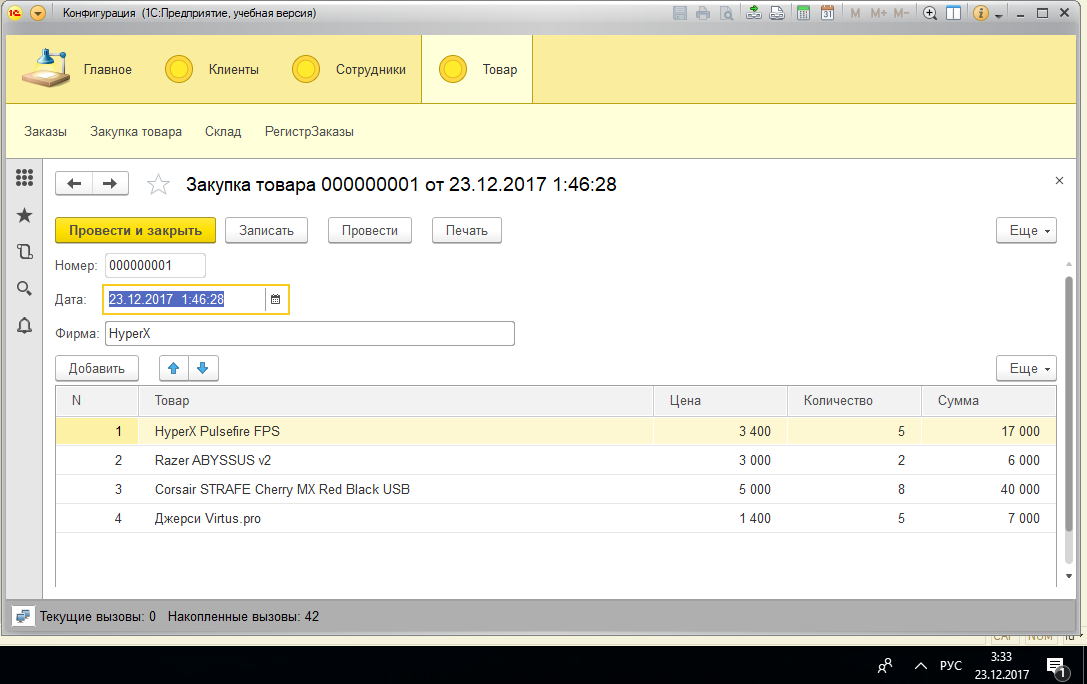Image resolution: width=1087 pixels, height=684 pixels.
Task: Open print preview magnifier-page icon
Action: pyautogui.click(x=726, y=13)
